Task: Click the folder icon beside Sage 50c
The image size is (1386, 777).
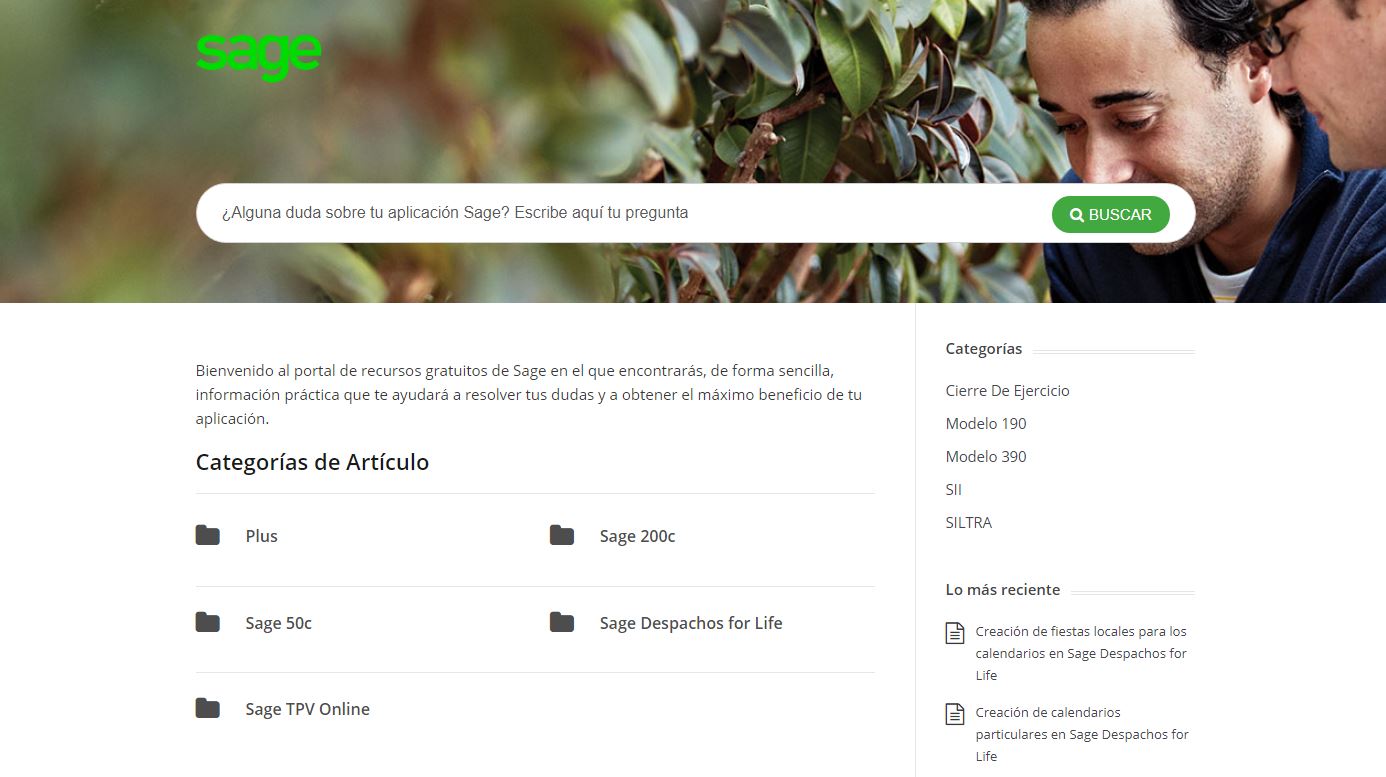Action: [x=208, y=622]
